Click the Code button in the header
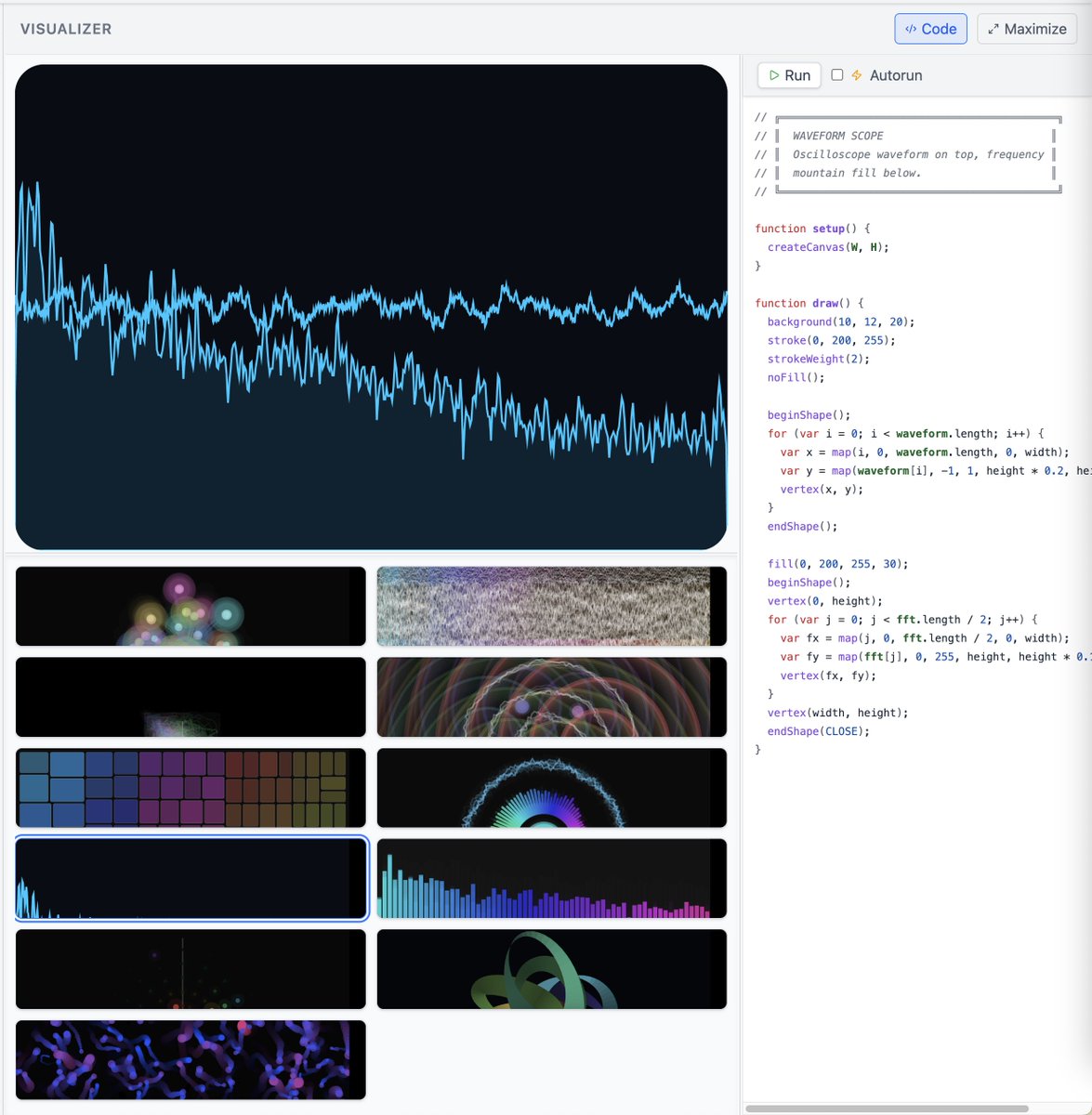1092x1115 pixels. coord(930,29)
